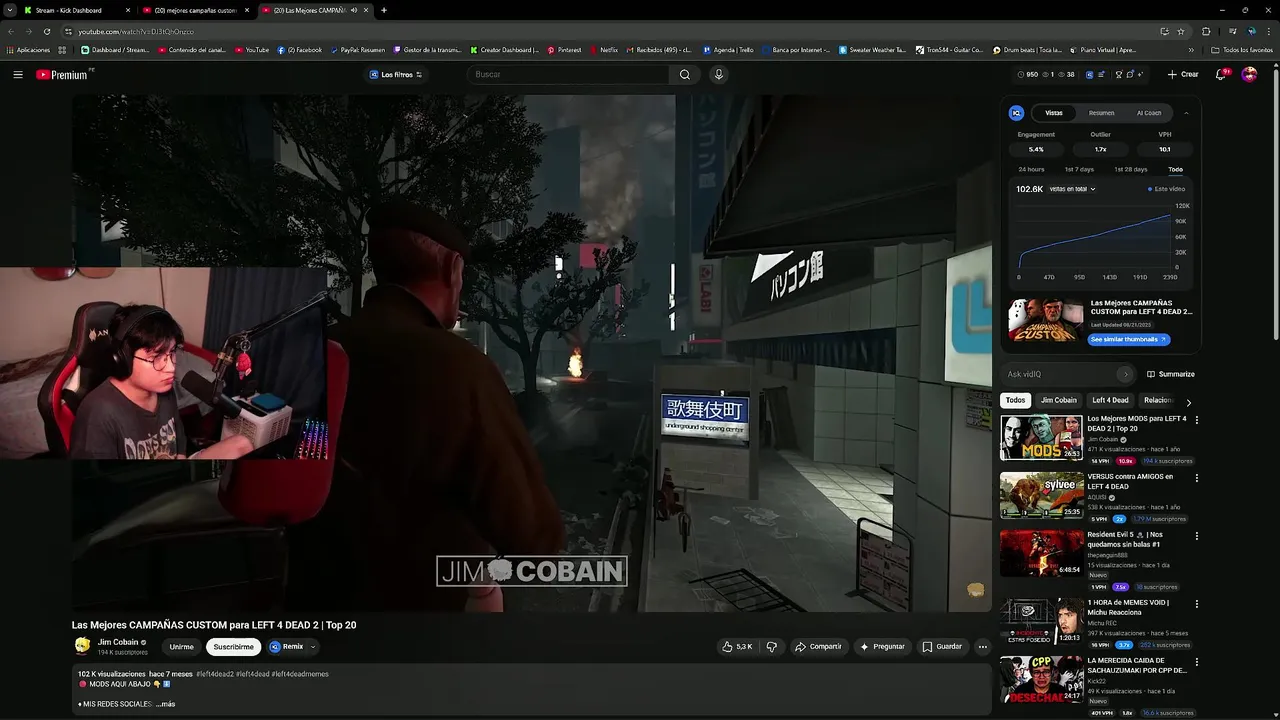Open YouTube notifications bell
The height and width of the screenshot is (720, 1280).
1221,74
